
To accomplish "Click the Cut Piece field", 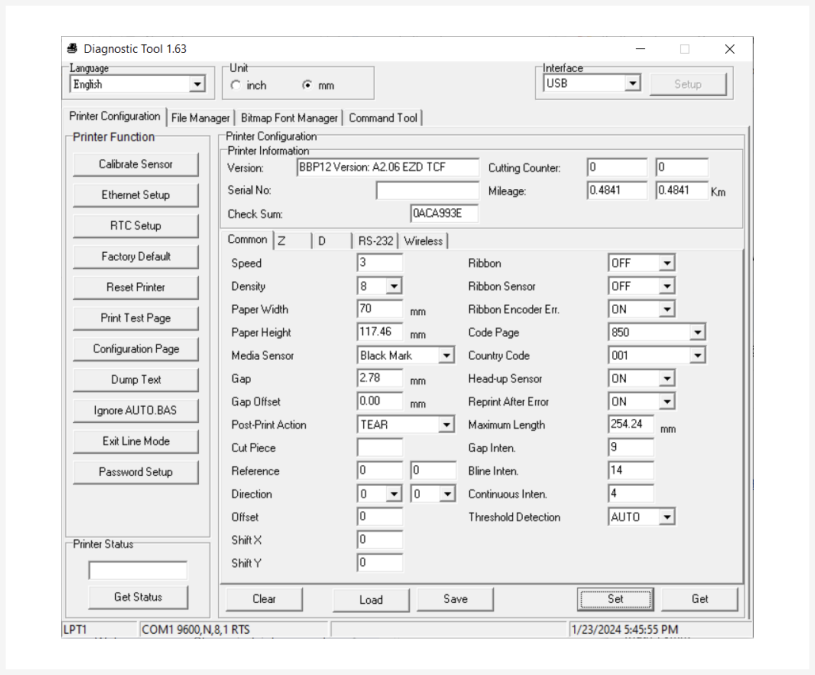I will (x=380, y=447).
